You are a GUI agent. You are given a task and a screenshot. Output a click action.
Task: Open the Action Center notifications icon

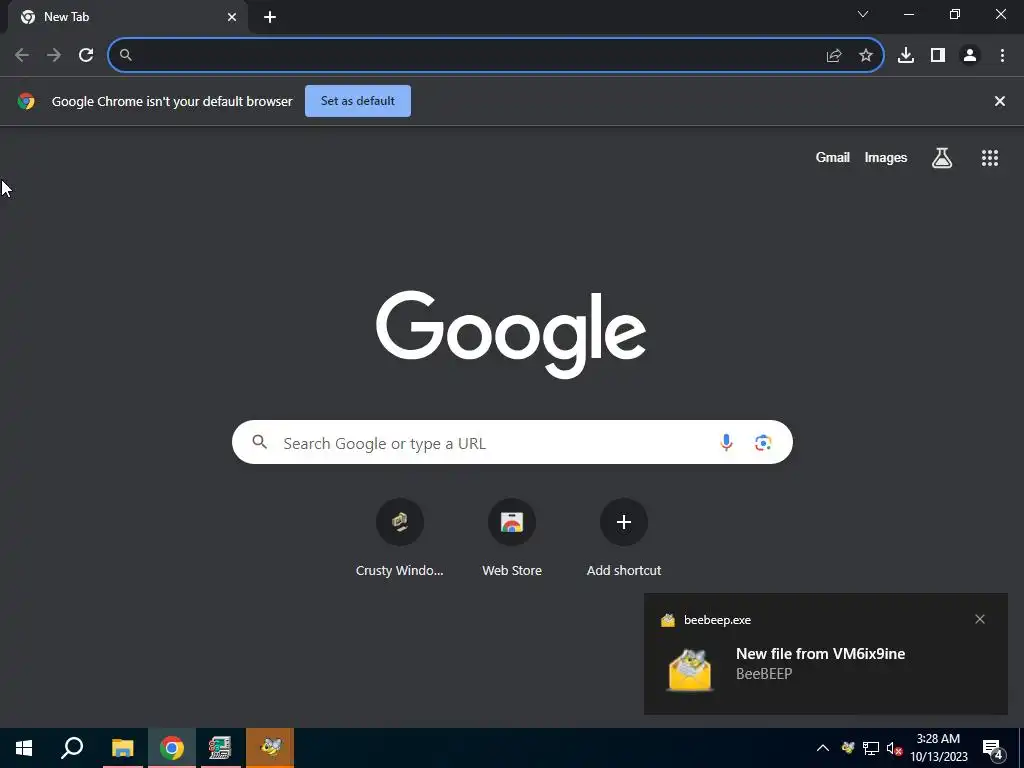993,749
